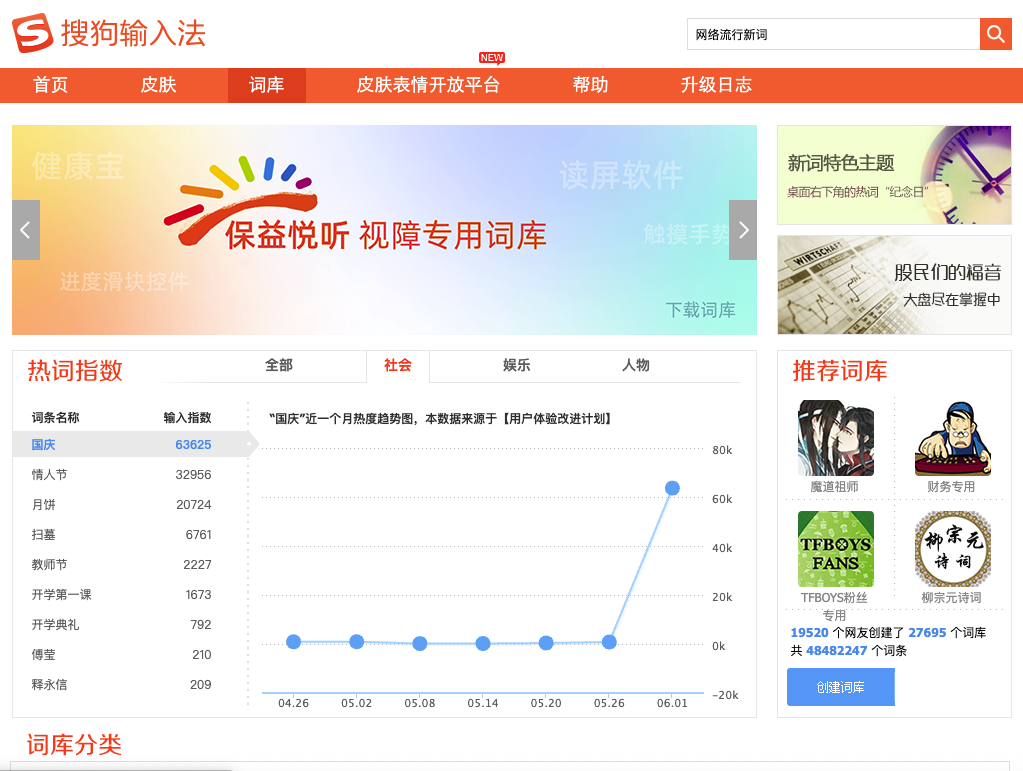1023x771 pixels.
Task: Select 词库 in the navigation bar
Action: coord(267,85)
